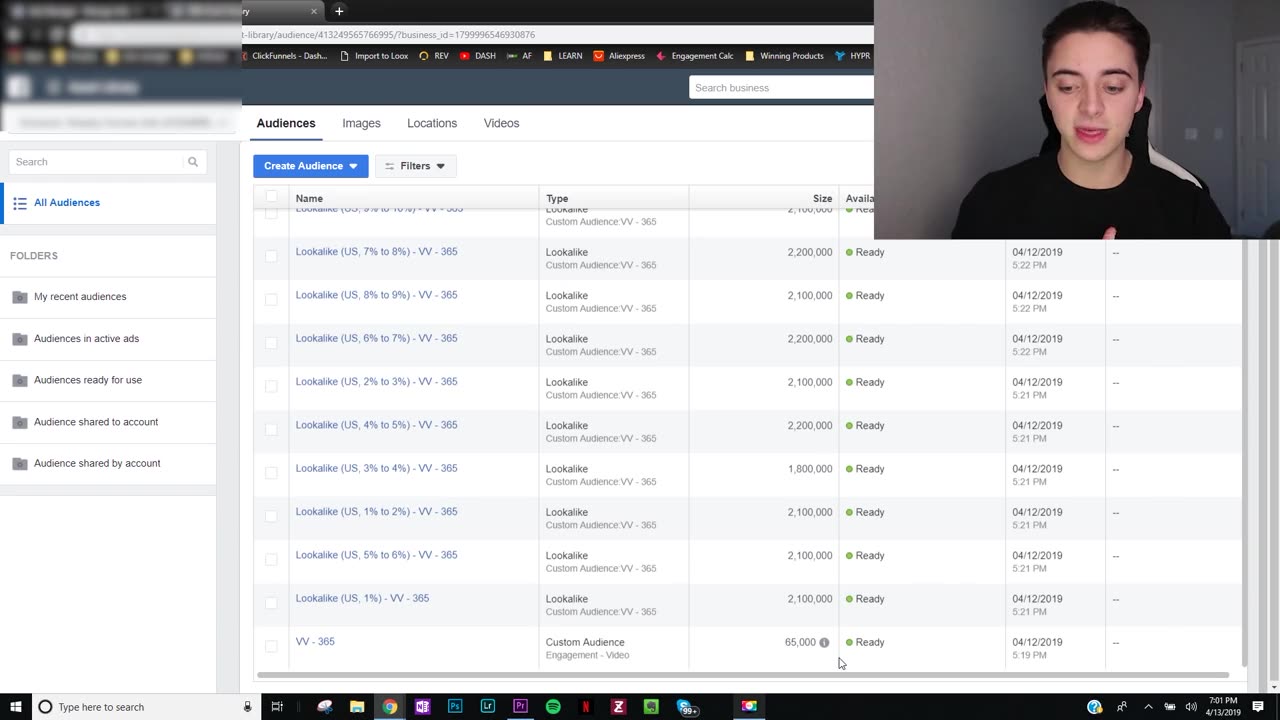Open Lookalike (US, 3% to 4%) - VV - 365
This screenshot has width=1280, height=720.
tap(376, 468)
